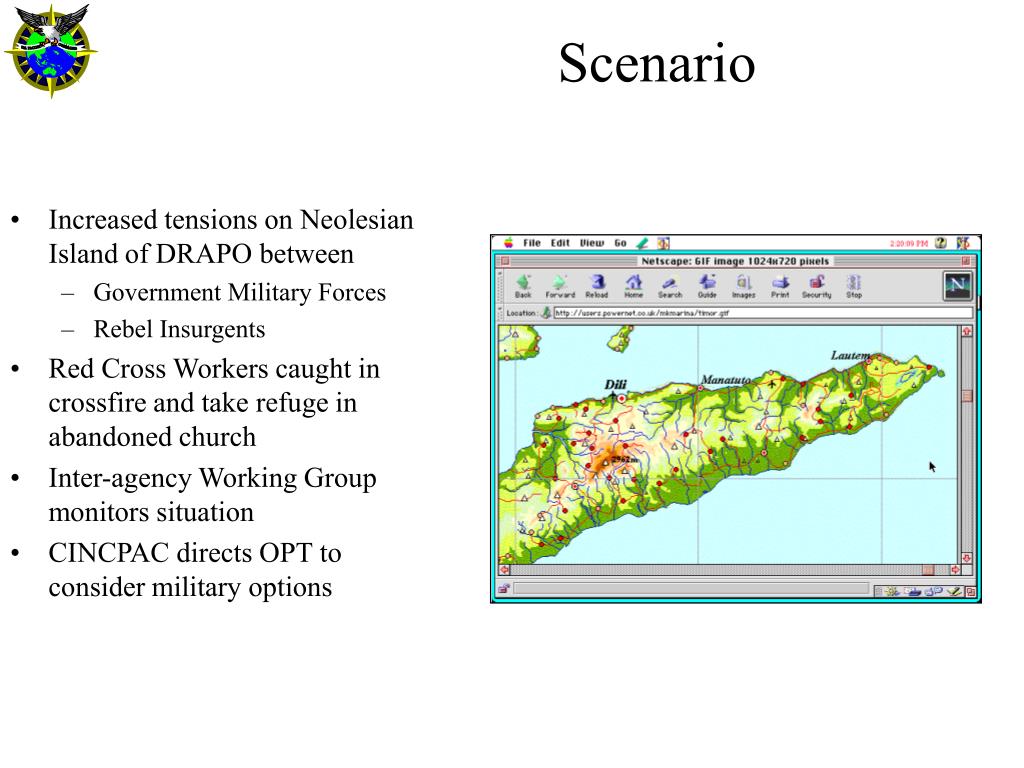The image size is (1024, 768).
Task: Click the icon right of the bookmarks menu
Action: click(x=664, y=243)
